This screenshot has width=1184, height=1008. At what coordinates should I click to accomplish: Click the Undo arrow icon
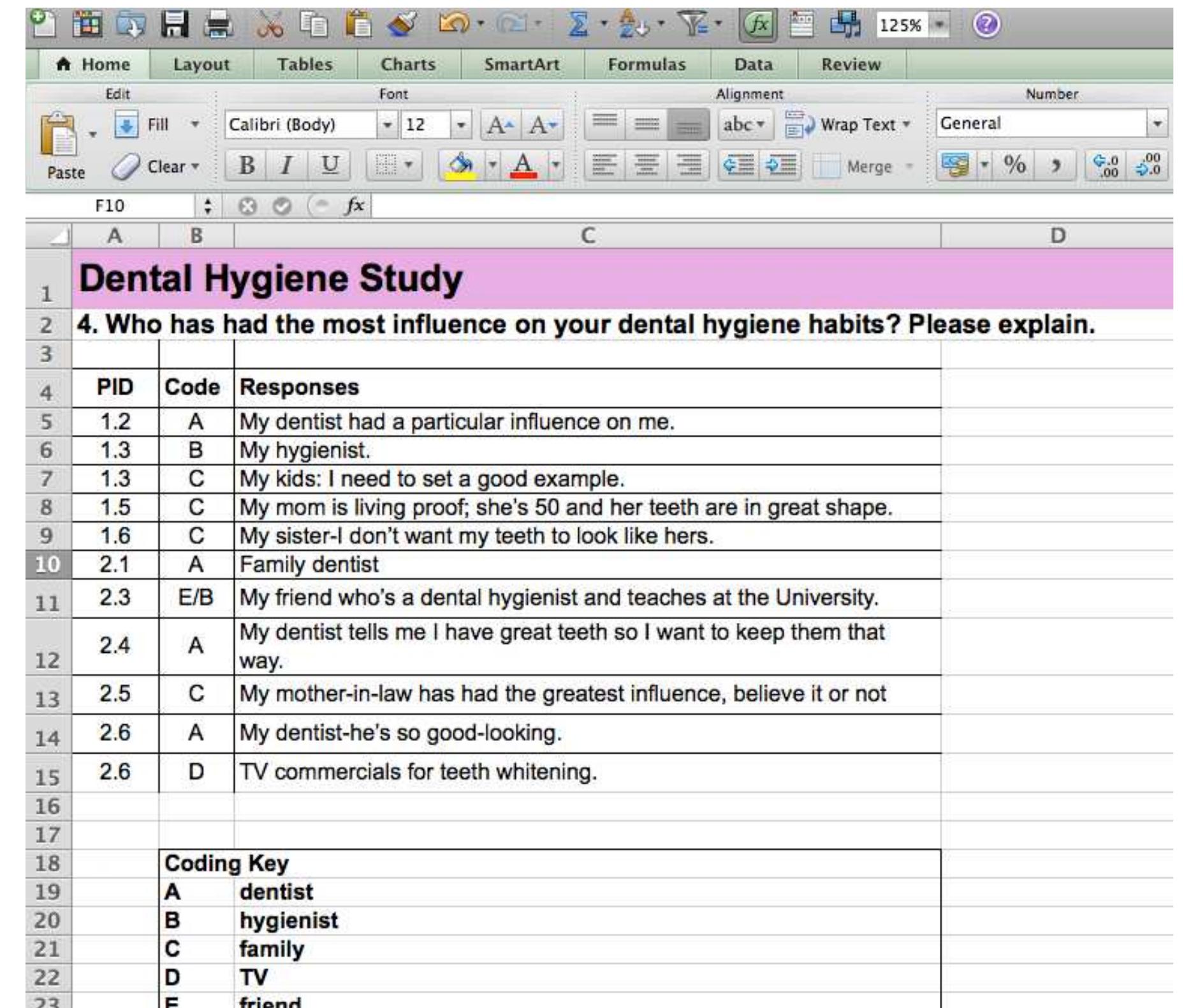click(453, 25)
